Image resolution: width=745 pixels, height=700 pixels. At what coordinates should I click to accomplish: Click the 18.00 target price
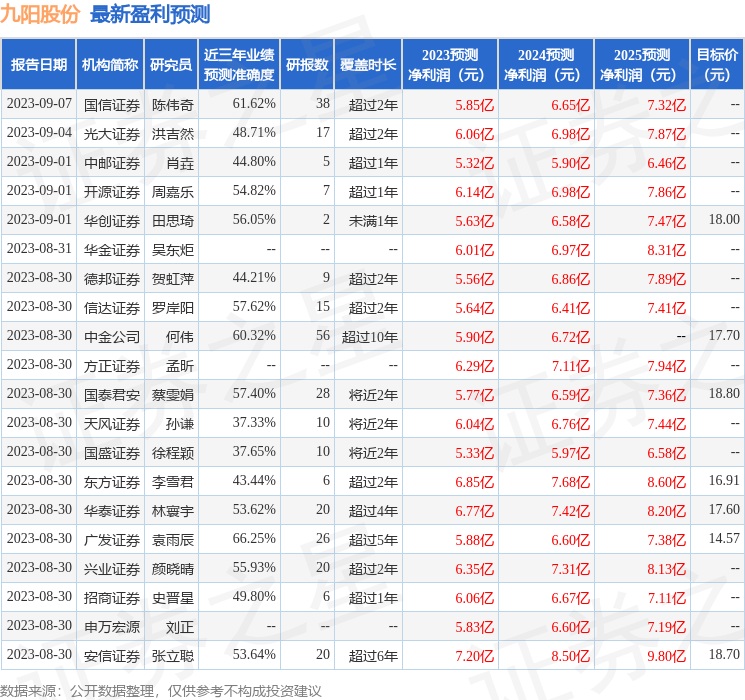coord(724,220)
